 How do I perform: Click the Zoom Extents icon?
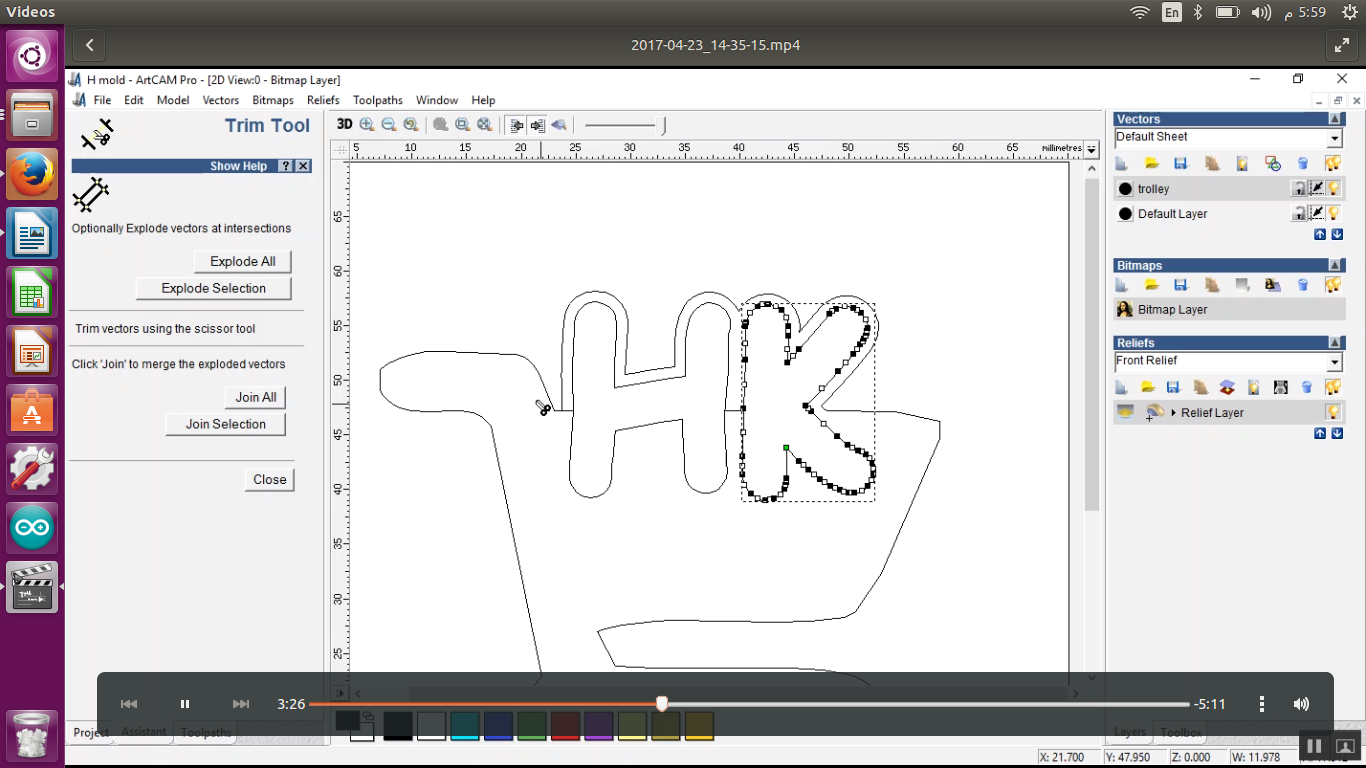coord(485,125)
